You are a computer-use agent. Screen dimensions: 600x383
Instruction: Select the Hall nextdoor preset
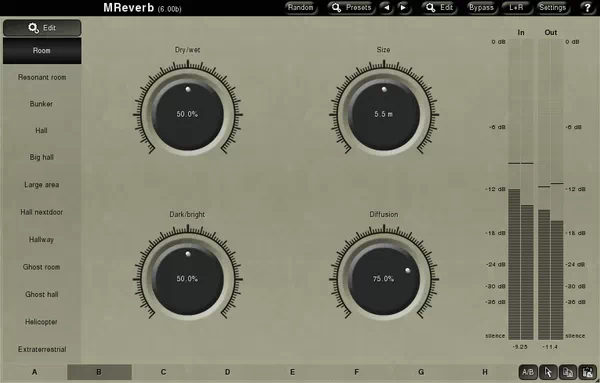(42, 212)
